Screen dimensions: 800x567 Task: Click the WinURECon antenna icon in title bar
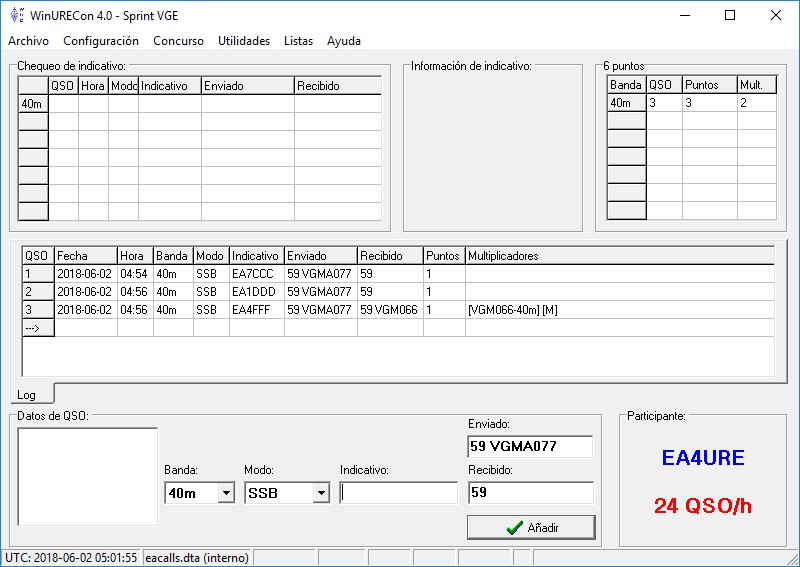pyautogui.click(x=15, y=15)
